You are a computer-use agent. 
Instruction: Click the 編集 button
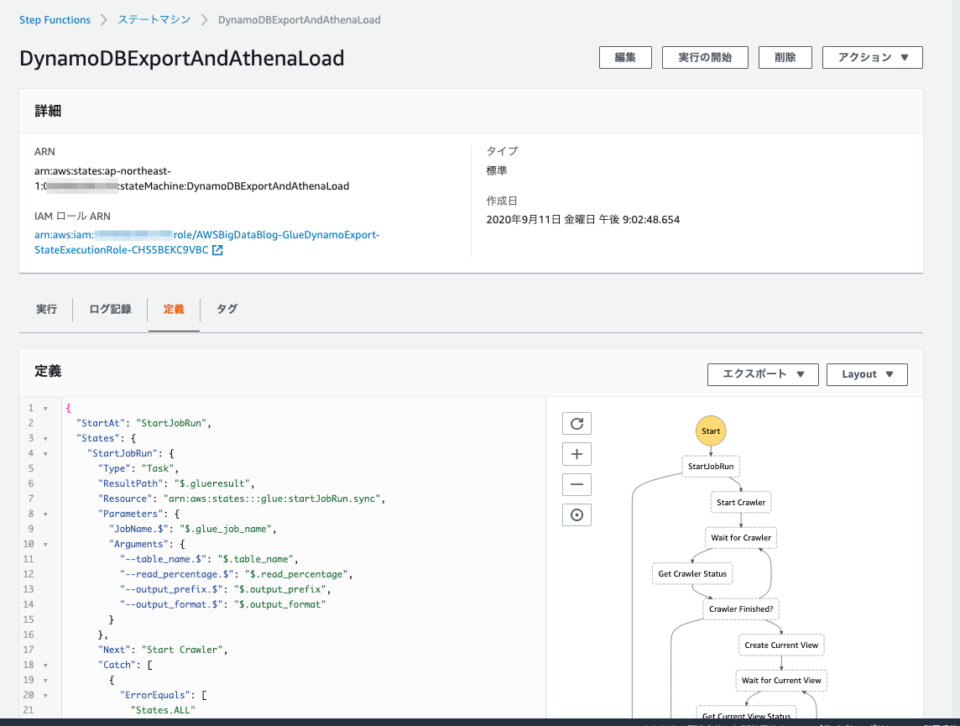[x=625, y=57]
